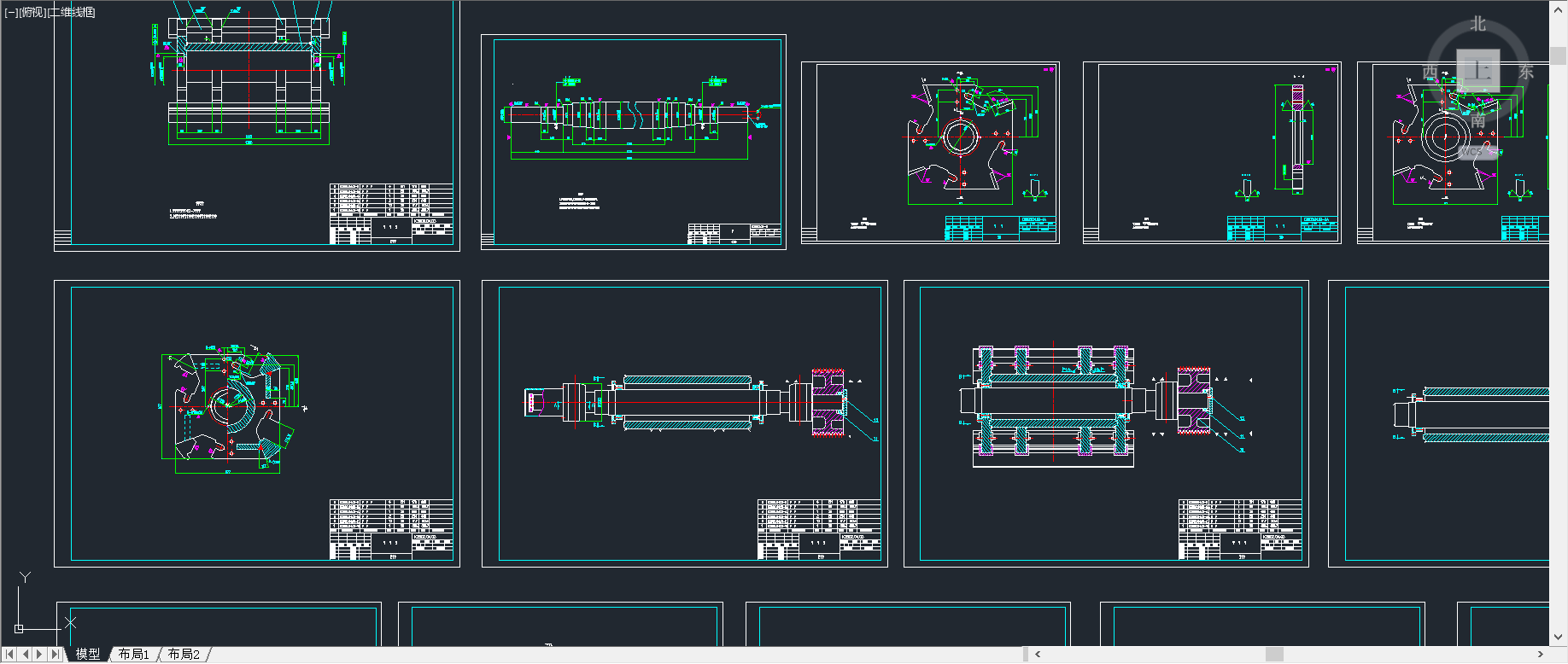This screenshot has height=664, width=1568.
Task: Open the 二维线框 visual style menu
Action: pyautogui.click(x=72, y=12)
